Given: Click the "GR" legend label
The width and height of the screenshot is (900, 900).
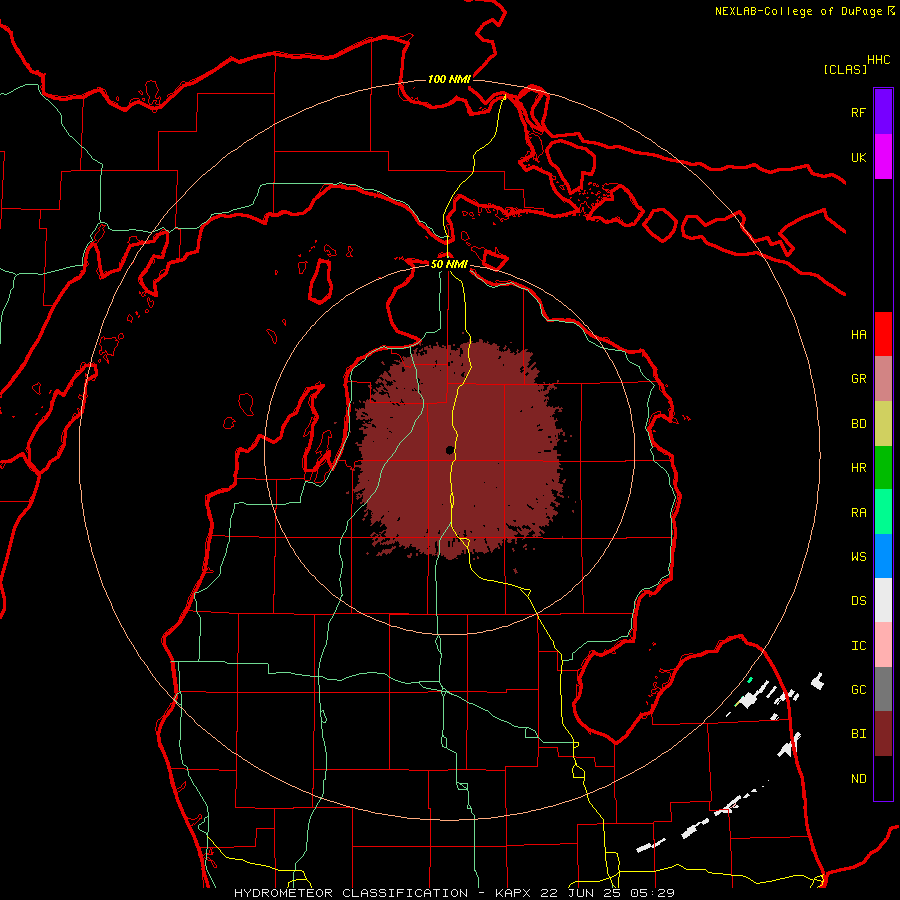Looking at the screenshot, I should (858, 379).
